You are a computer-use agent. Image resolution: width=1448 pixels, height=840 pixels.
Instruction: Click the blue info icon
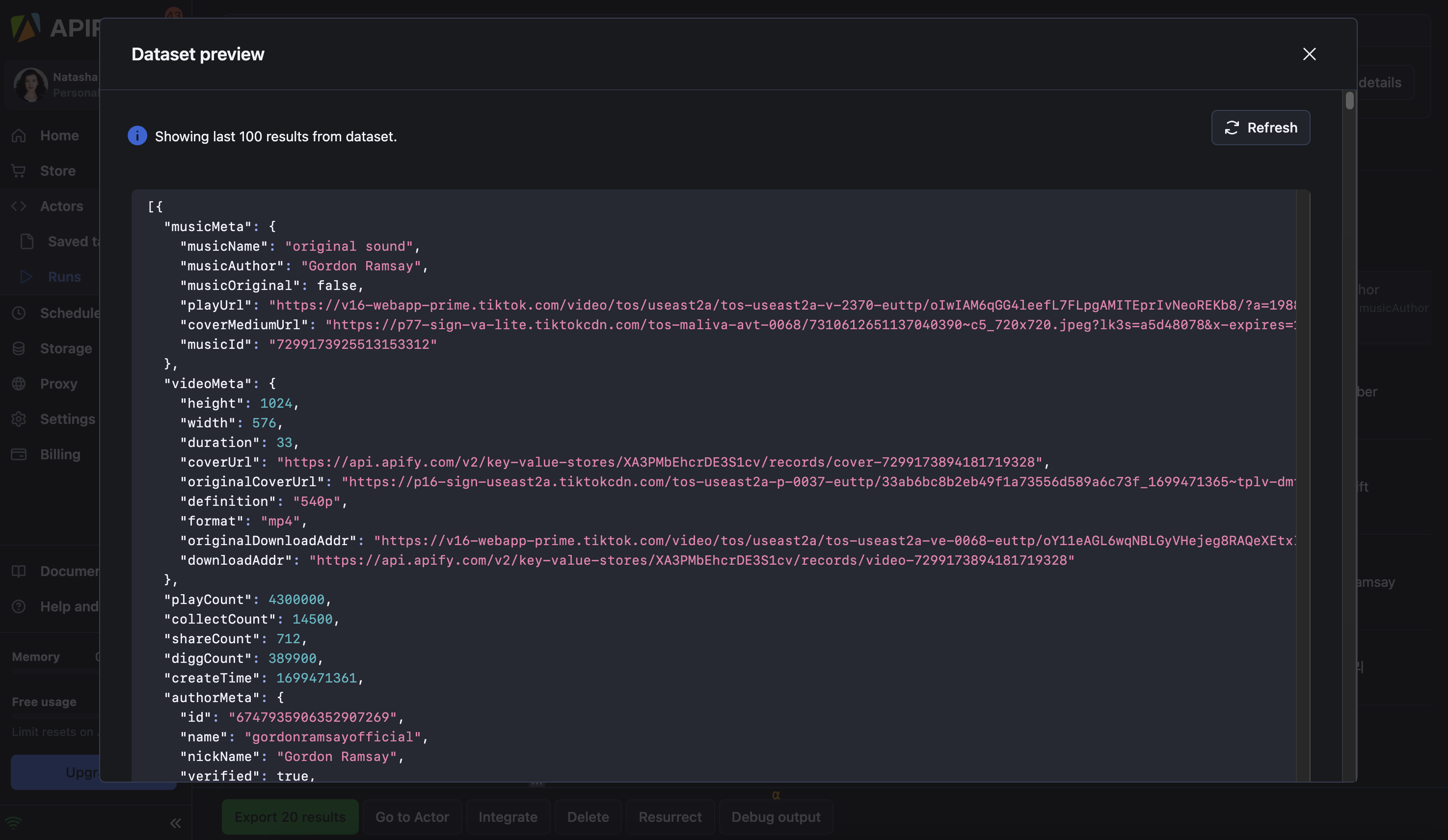tap(137, 135)
